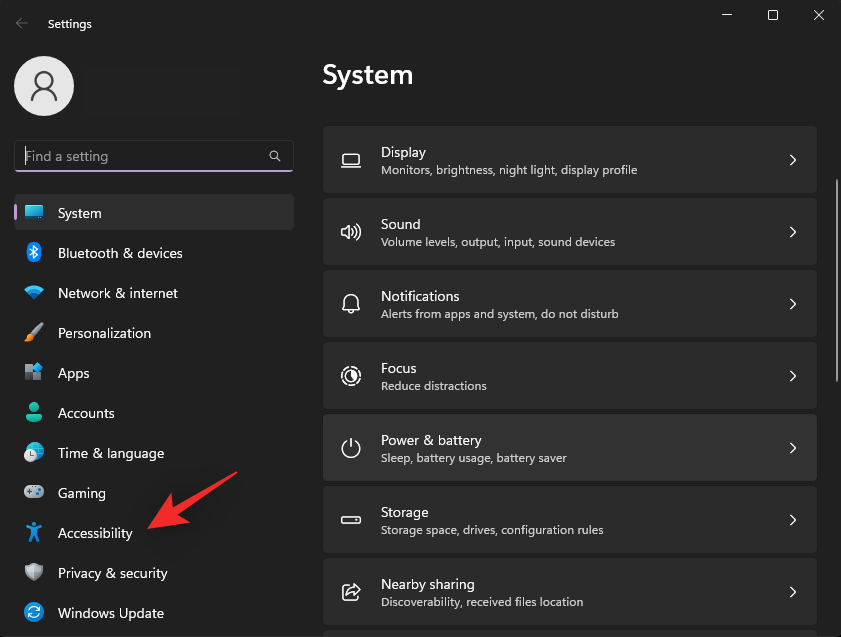Click inside the Find a setting search box
Viewport: 841px width, 637px height.
pyautogui.click(x=140, y=156)
